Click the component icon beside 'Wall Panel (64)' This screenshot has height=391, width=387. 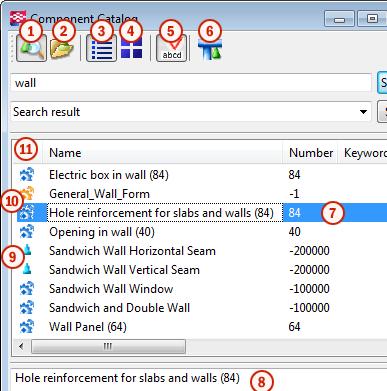coord(27,327)
